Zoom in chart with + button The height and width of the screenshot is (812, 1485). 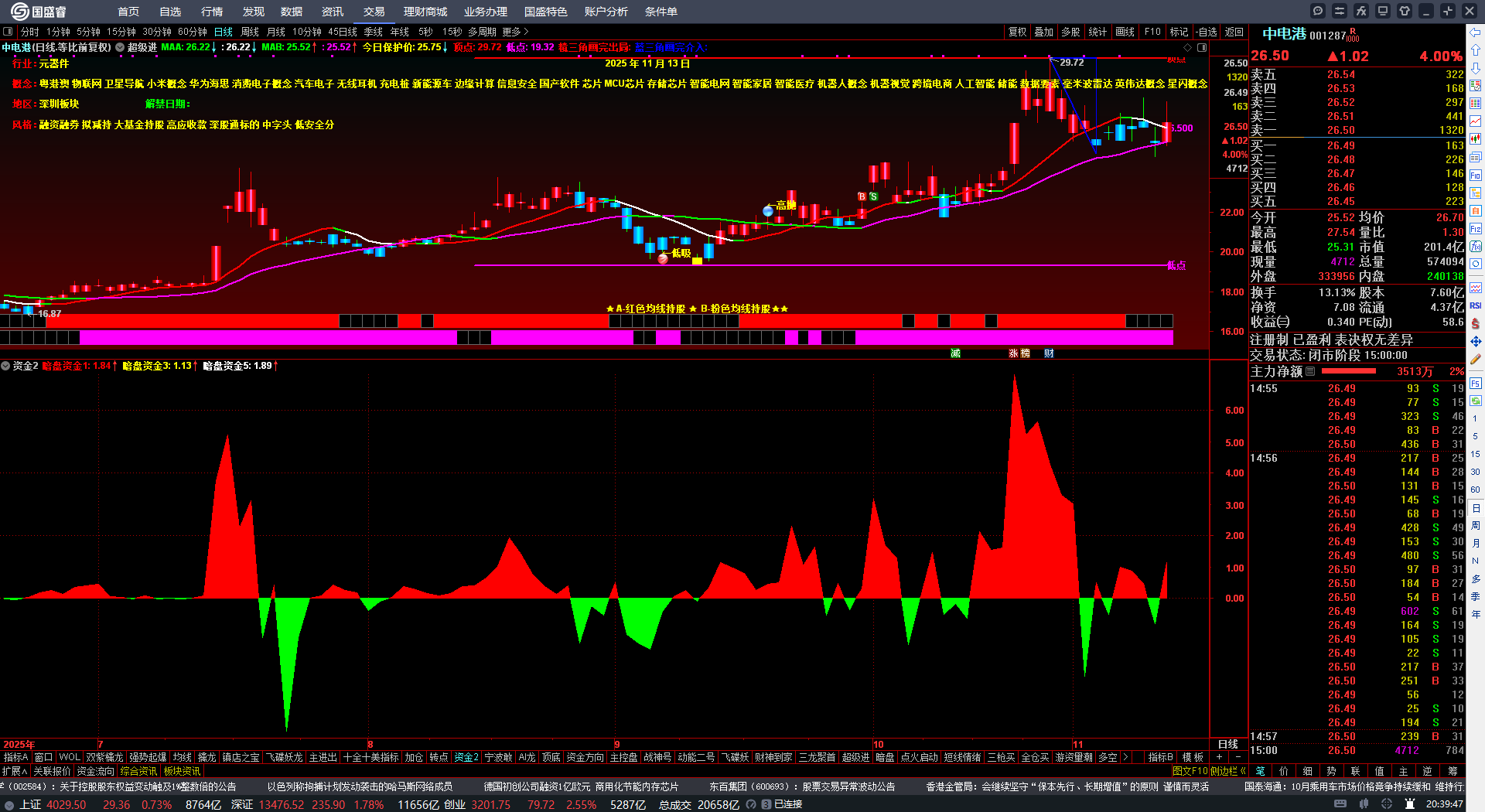tap(1219, 757)
